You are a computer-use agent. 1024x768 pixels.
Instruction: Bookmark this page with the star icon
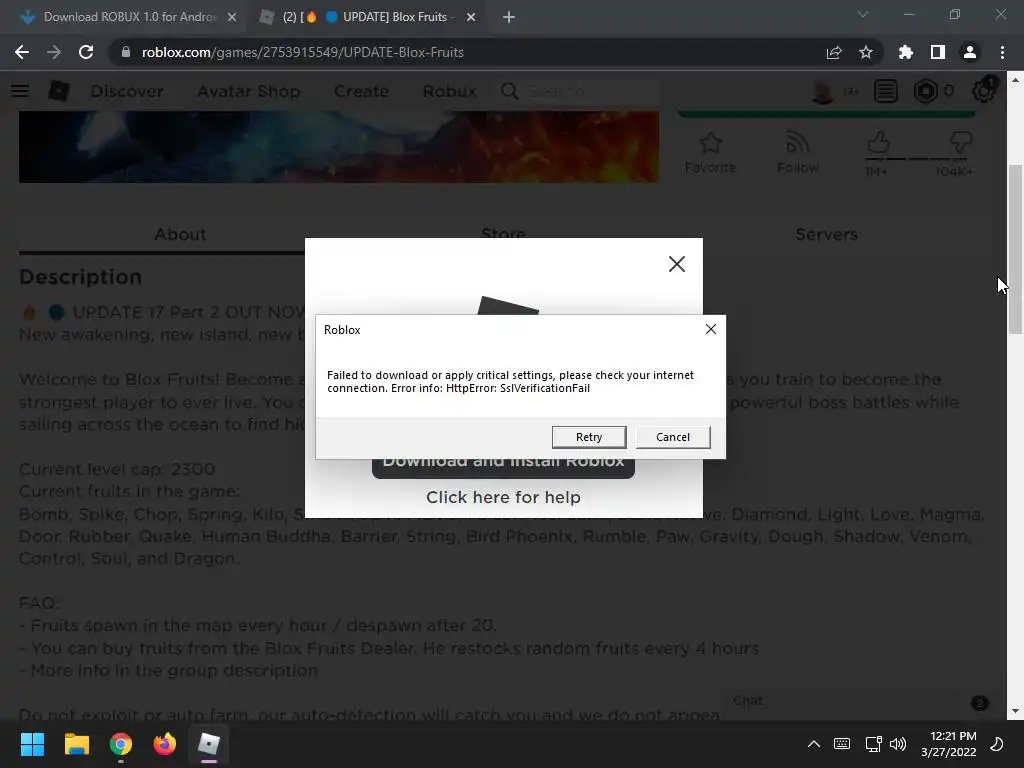click(x=866, y=52)
